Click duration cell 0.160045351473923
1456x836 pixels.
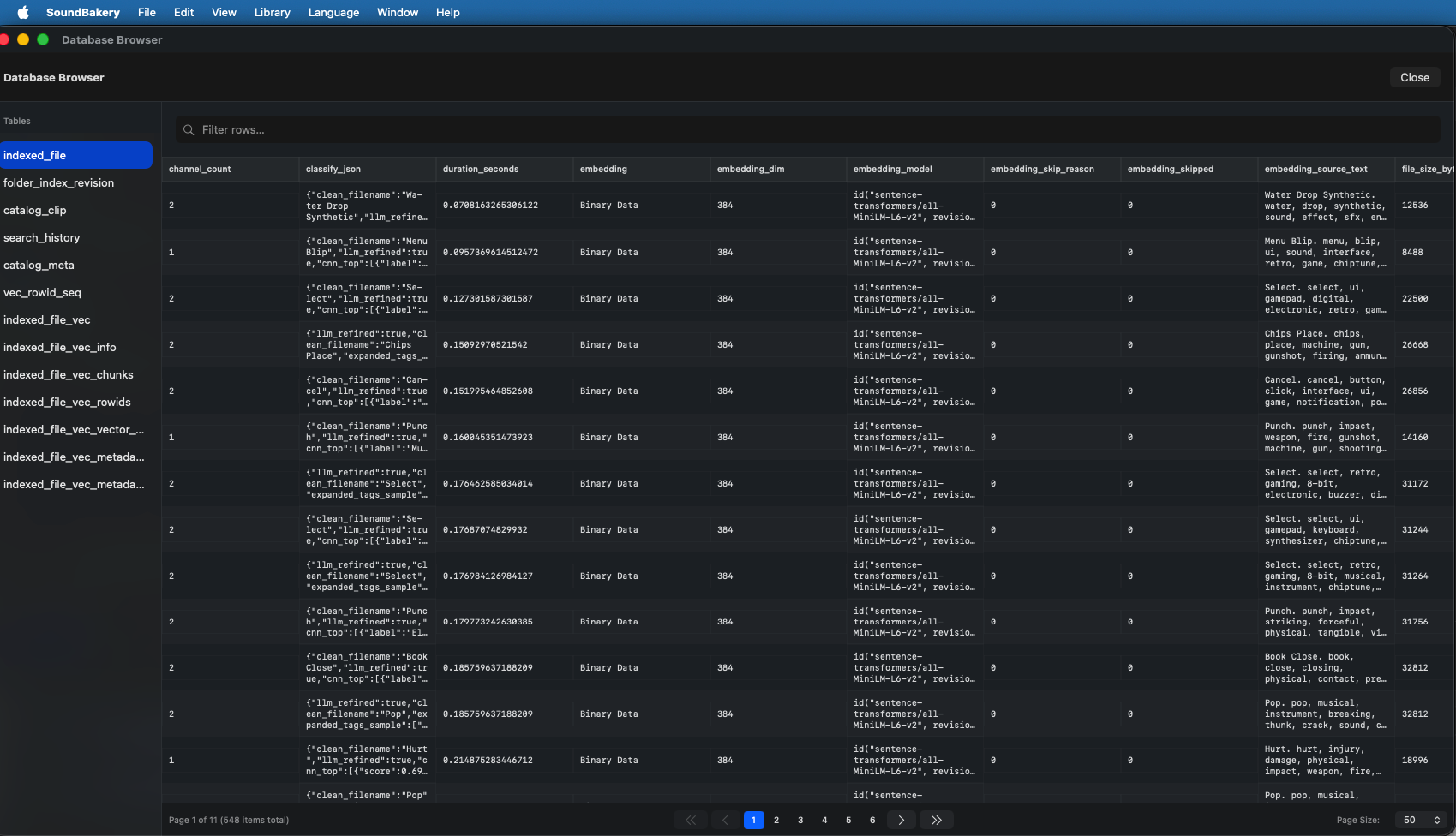pos(488,438)
